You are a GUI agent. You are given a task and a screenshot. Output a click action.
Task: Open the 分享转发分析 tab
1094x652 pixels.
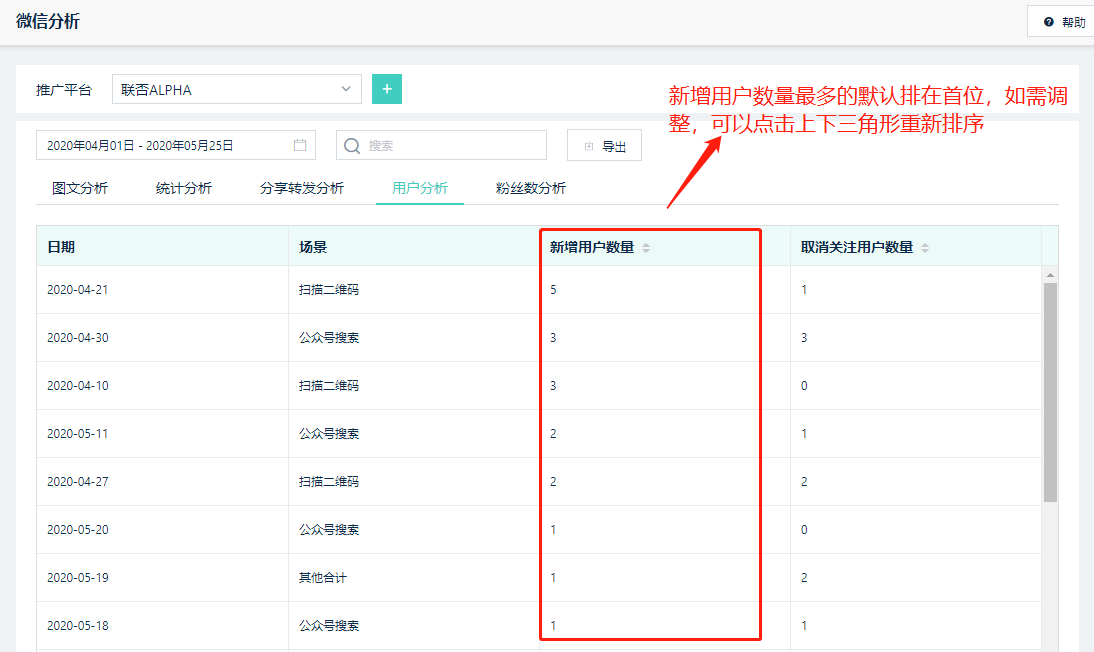pos(301,188)
